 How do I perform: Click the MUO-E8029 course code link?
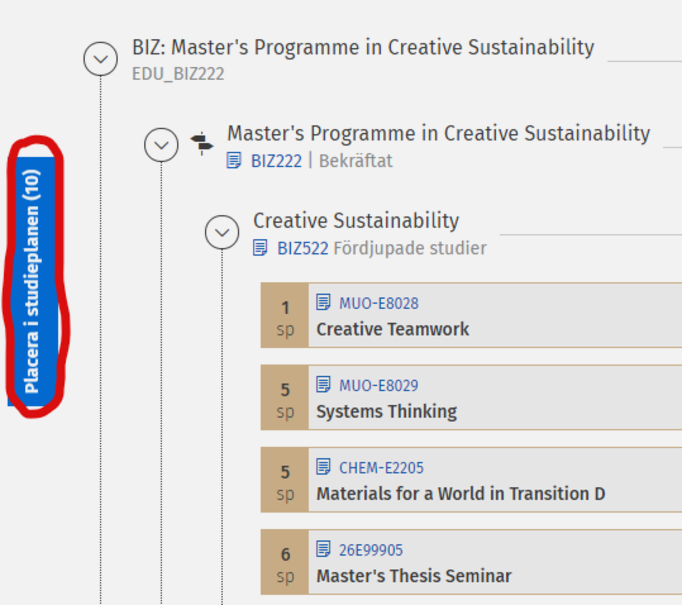[x=378, y=386]
